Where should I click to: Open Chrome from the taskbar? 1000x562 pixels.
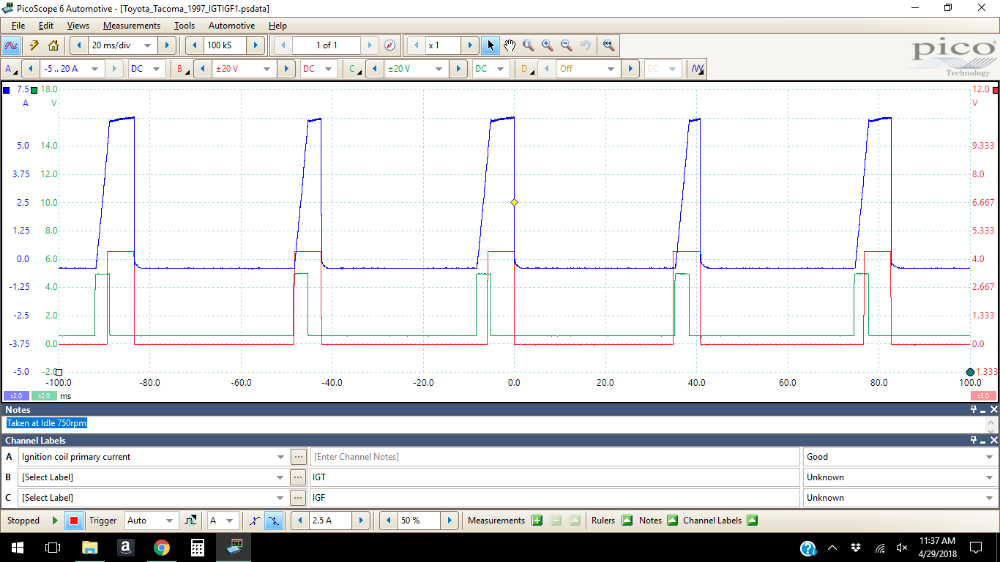[x=161, y=547]
